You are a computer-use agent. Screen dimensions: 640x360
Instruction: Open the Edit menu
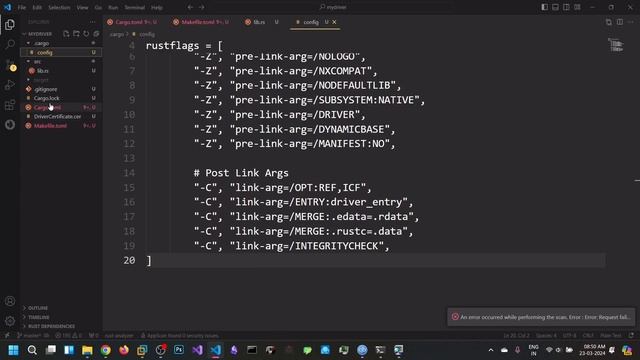pyautogui.click(x=37, y=7)
